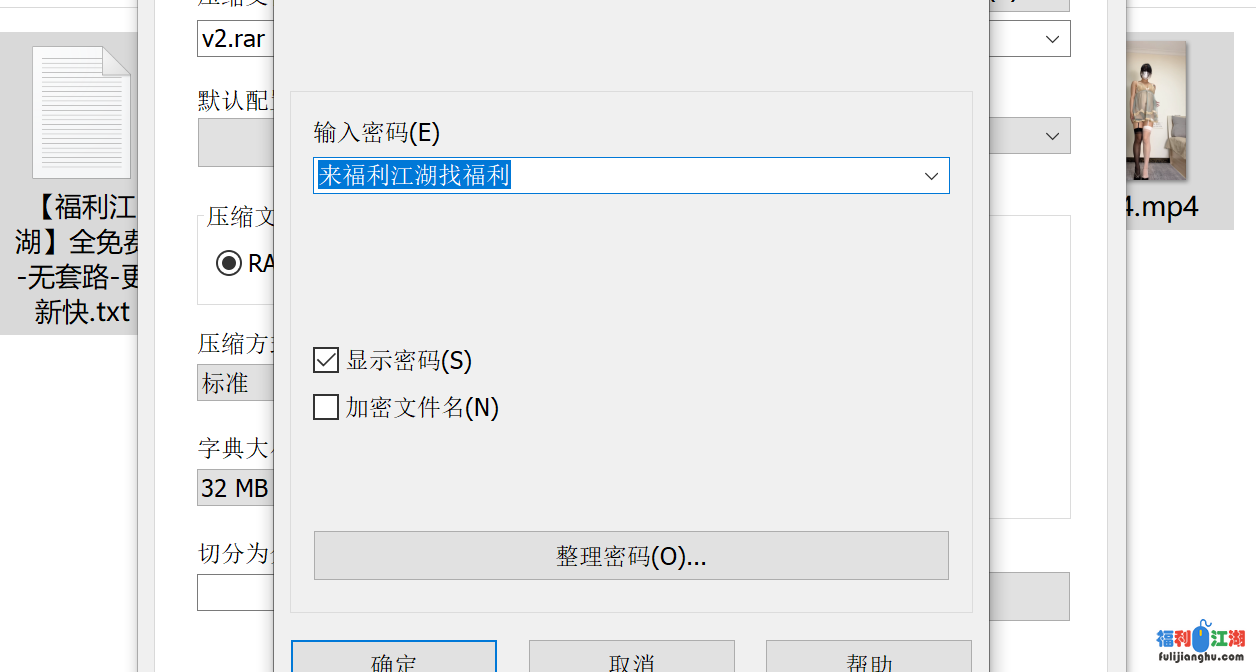This screenshot has height=672, width=1256.
Task: Enable the 加密文件名(N) checkbox
Action: pos(326,407)
